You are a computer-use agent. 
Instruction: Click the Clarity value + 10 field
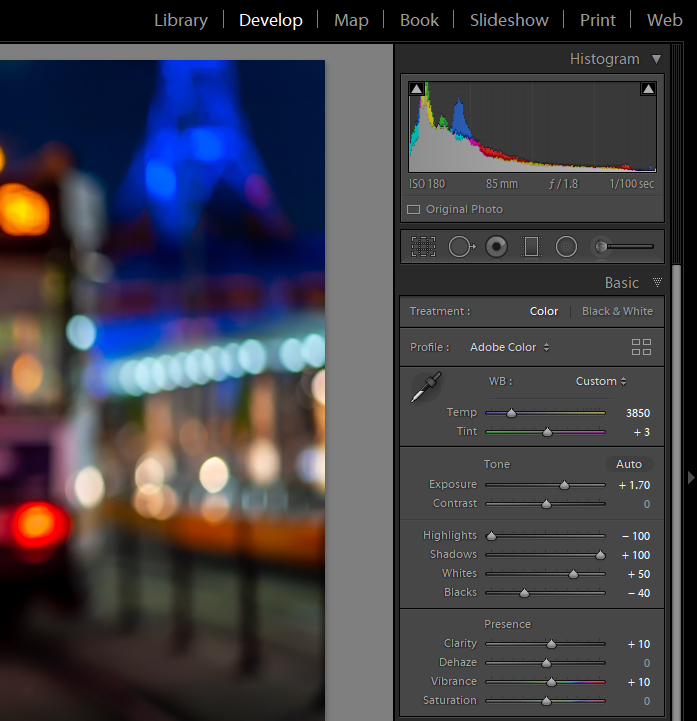[639, 645]
